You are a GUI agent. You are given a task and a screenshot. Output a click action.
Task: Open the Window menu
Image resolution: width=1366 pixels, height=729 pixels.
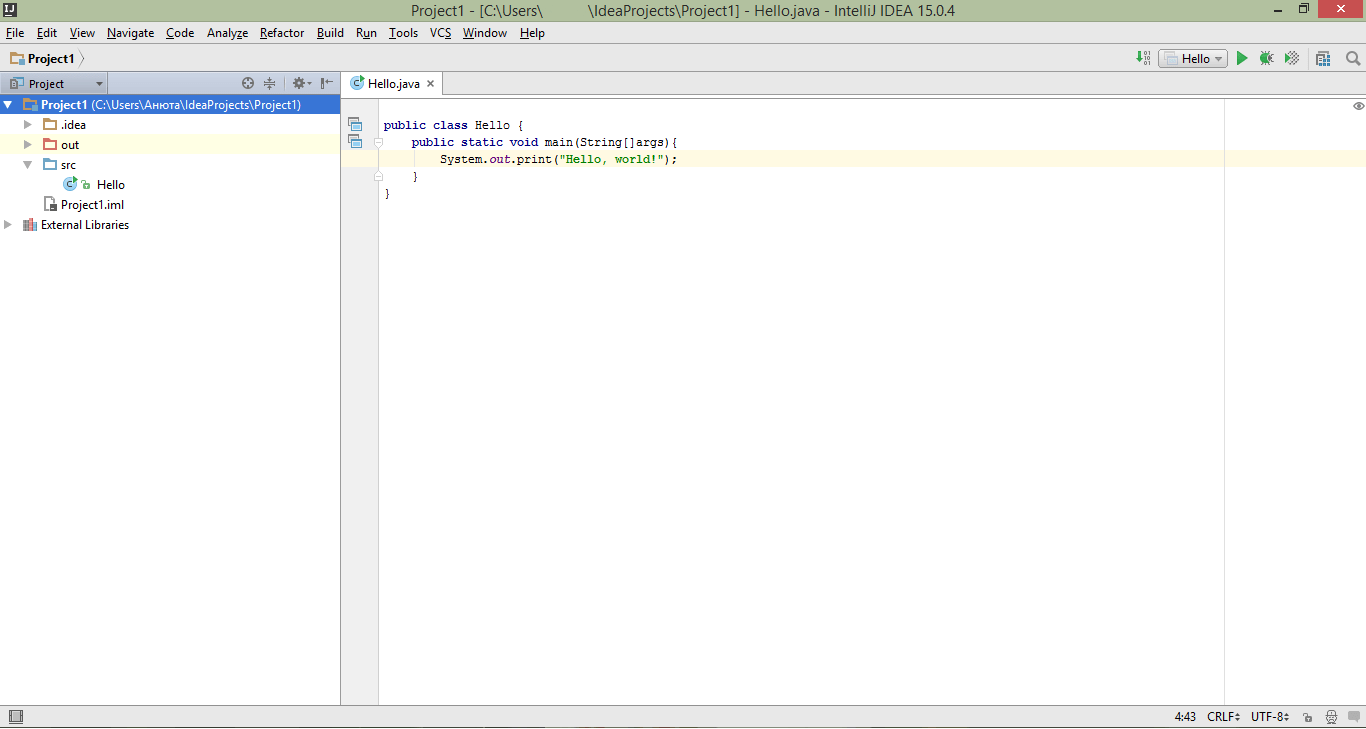pos(485,33)
